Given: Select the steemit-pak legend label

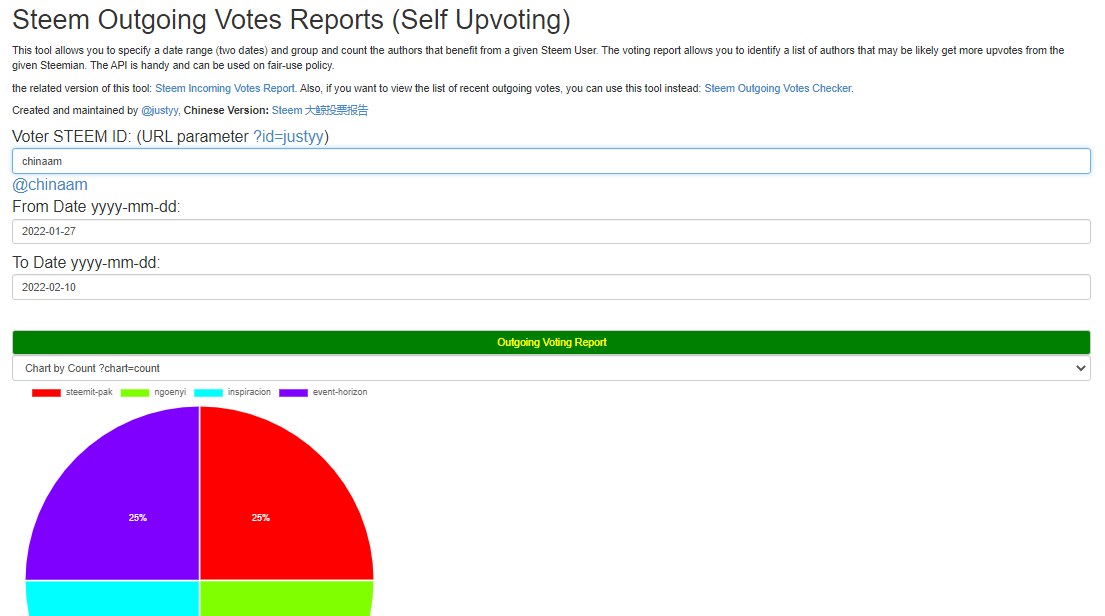Looking at the screenshot, I should (89, 392).
